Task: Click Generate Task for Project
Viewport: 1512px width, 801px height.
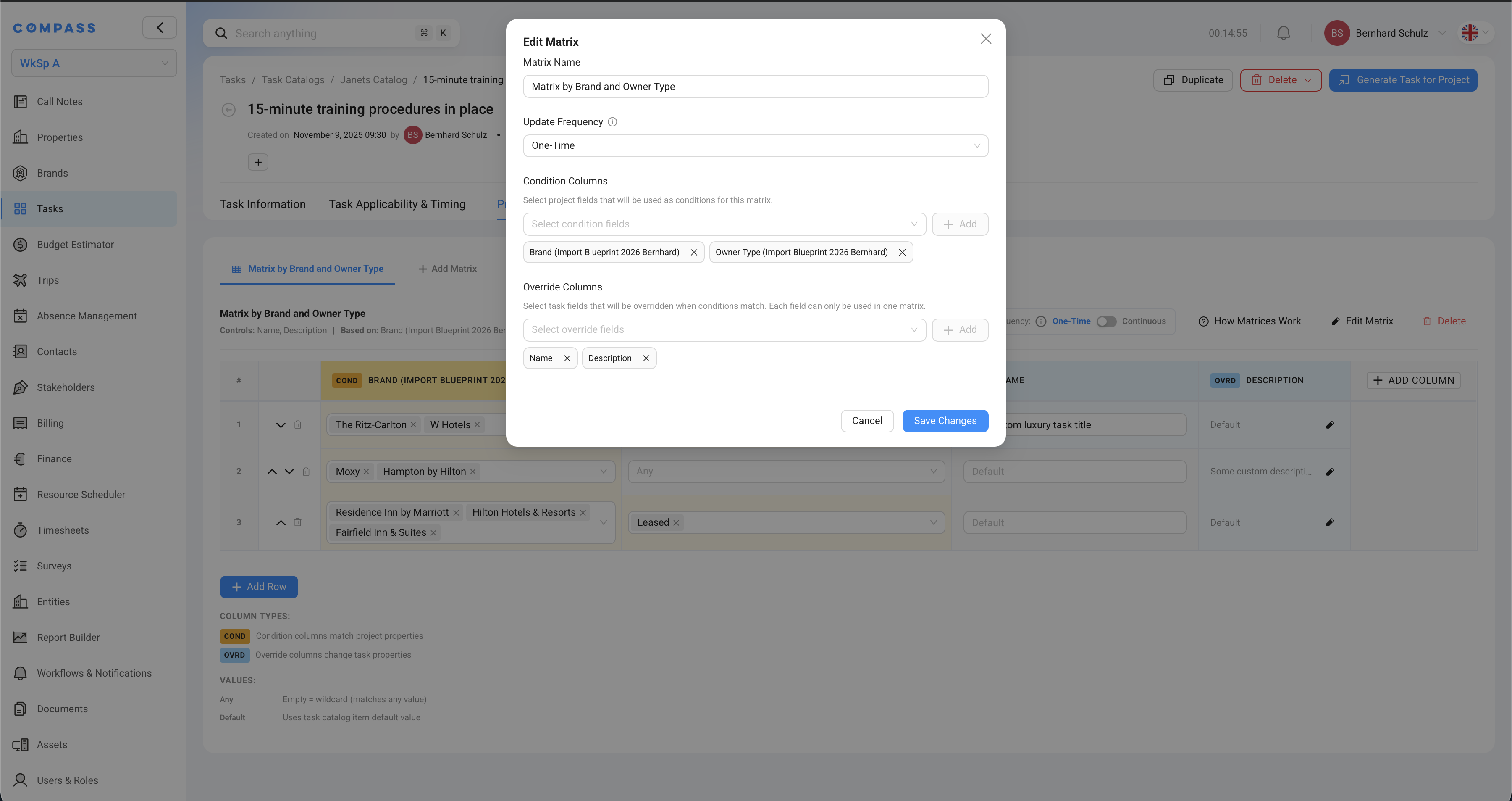Action: click(1403, 80)
